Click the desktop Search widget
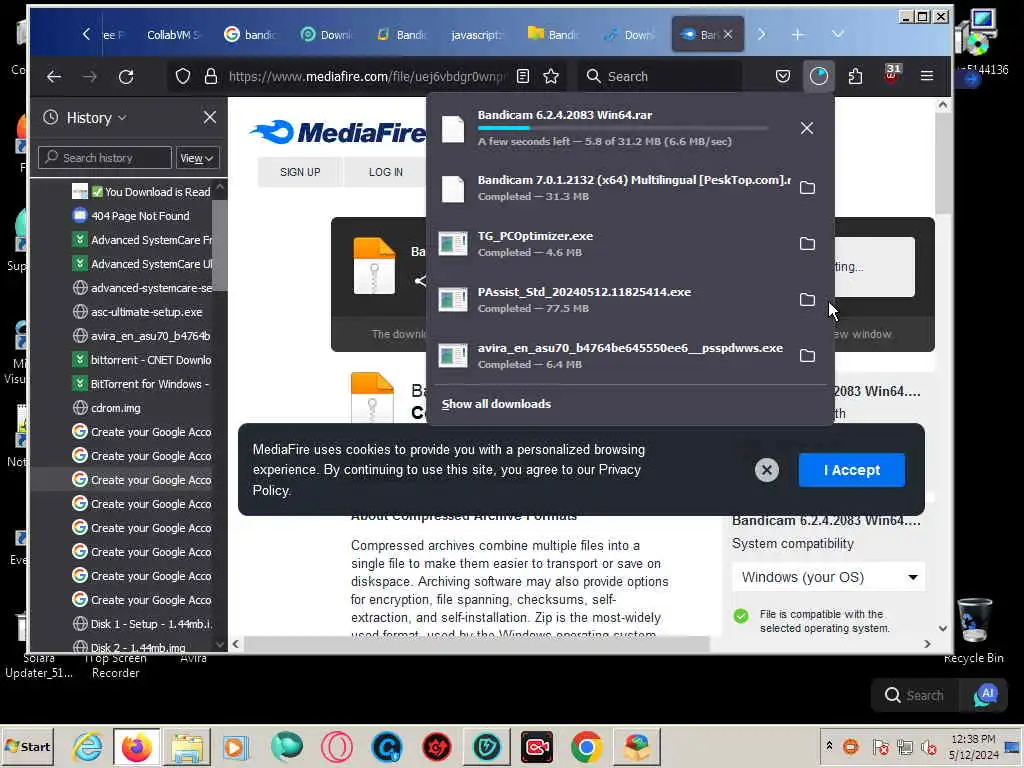The height and width of the screenshot is (768, 1024). click(x=914, y=695)
